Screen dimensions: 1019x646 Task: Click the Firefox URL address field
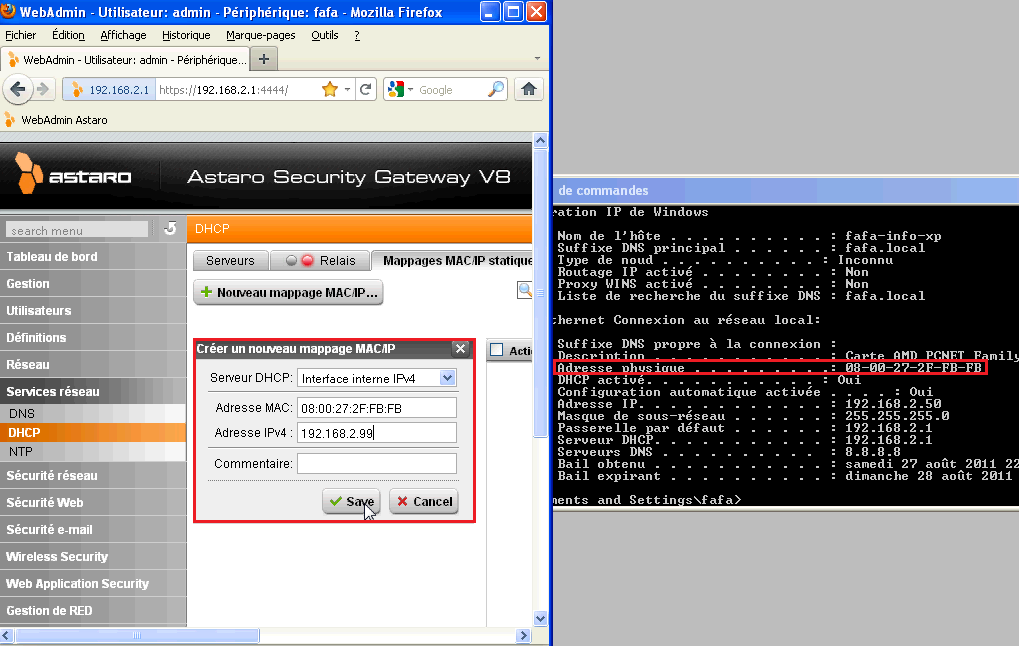click(x=238, y=90)
